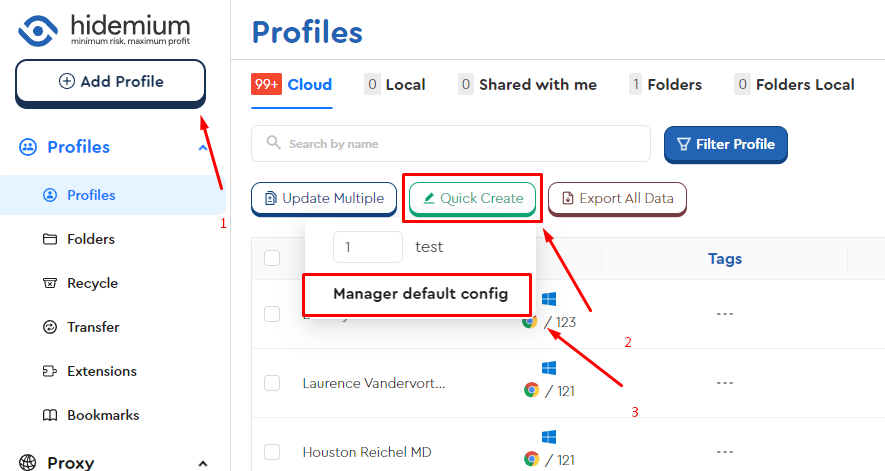
Task: Click the Hidemium eye logo
Action: pos(38,30)
